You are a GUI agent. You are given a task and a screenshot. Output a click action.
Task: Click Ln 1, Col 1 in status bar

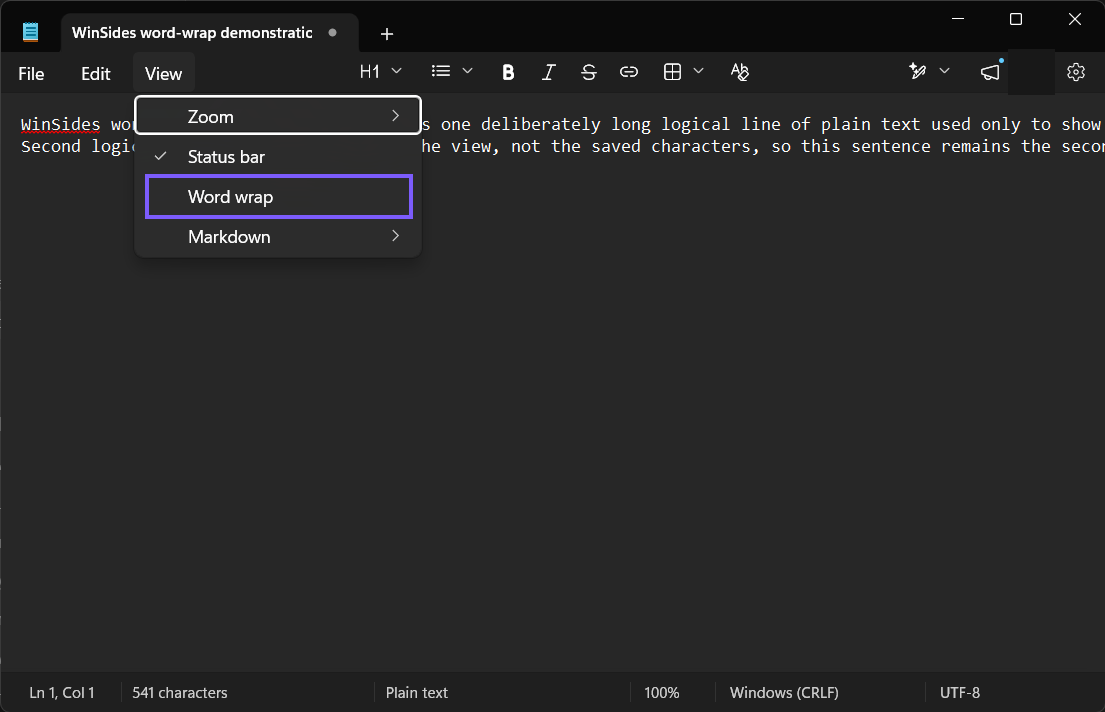tap(62, 692)
